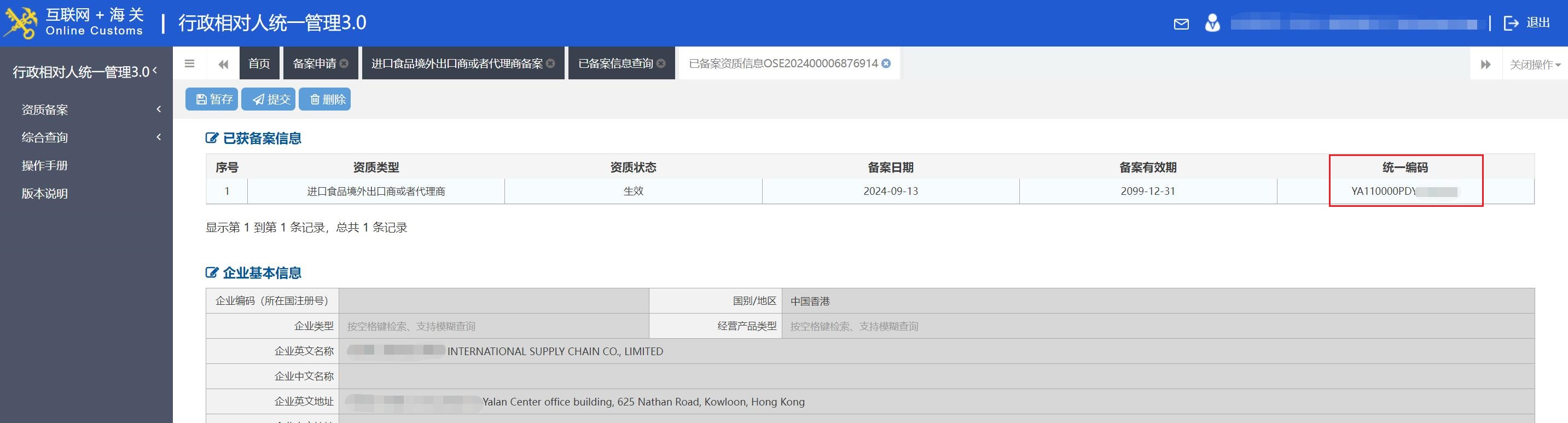
Task: Open 版本说明 in the sidebar
Action: pyautogui.click(x=44, y=194)
